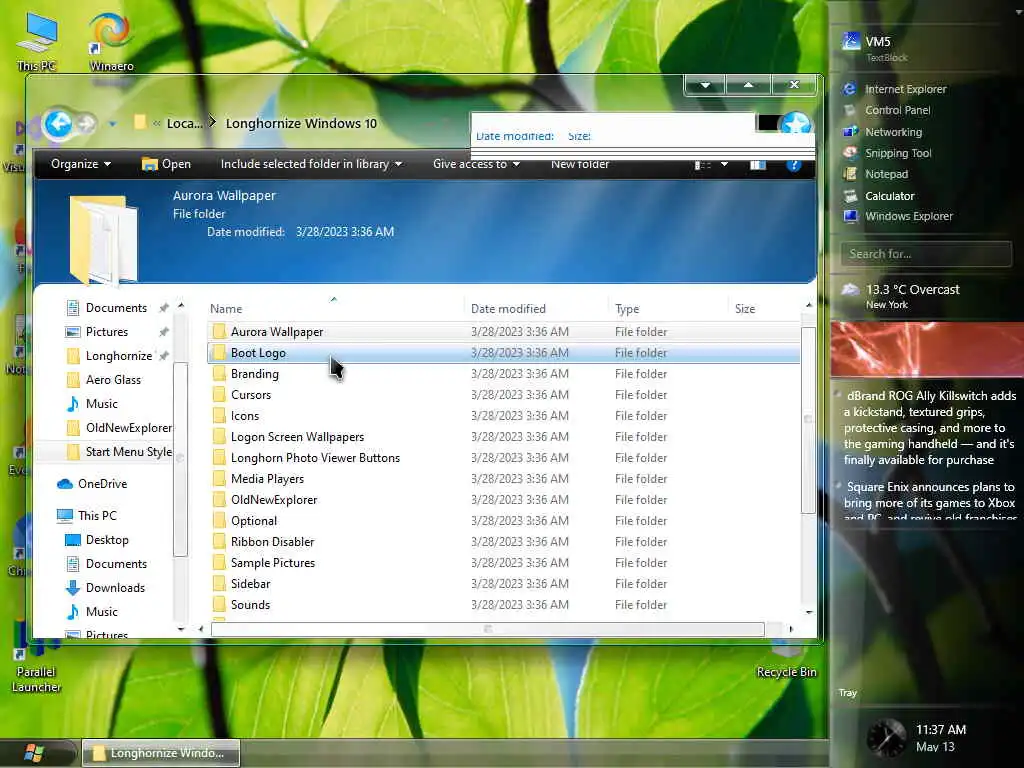Select the Media Players folder
Image resolution: width=1024 pixels, height=768 pixels.
tap(504, 479)
